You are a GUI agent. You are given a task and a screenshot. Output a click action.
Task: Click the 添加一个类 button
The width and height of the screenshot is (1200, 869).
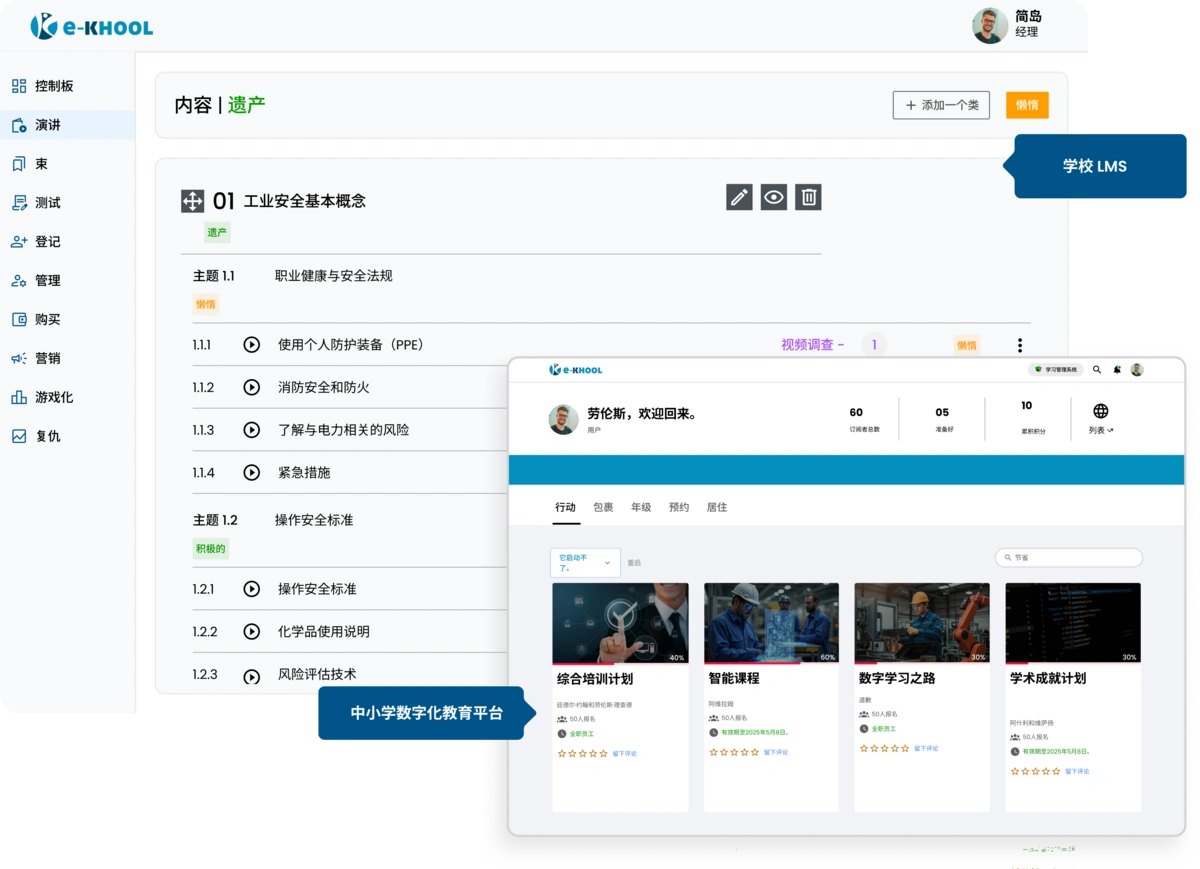pyautogui.click(x=941, y=105)
